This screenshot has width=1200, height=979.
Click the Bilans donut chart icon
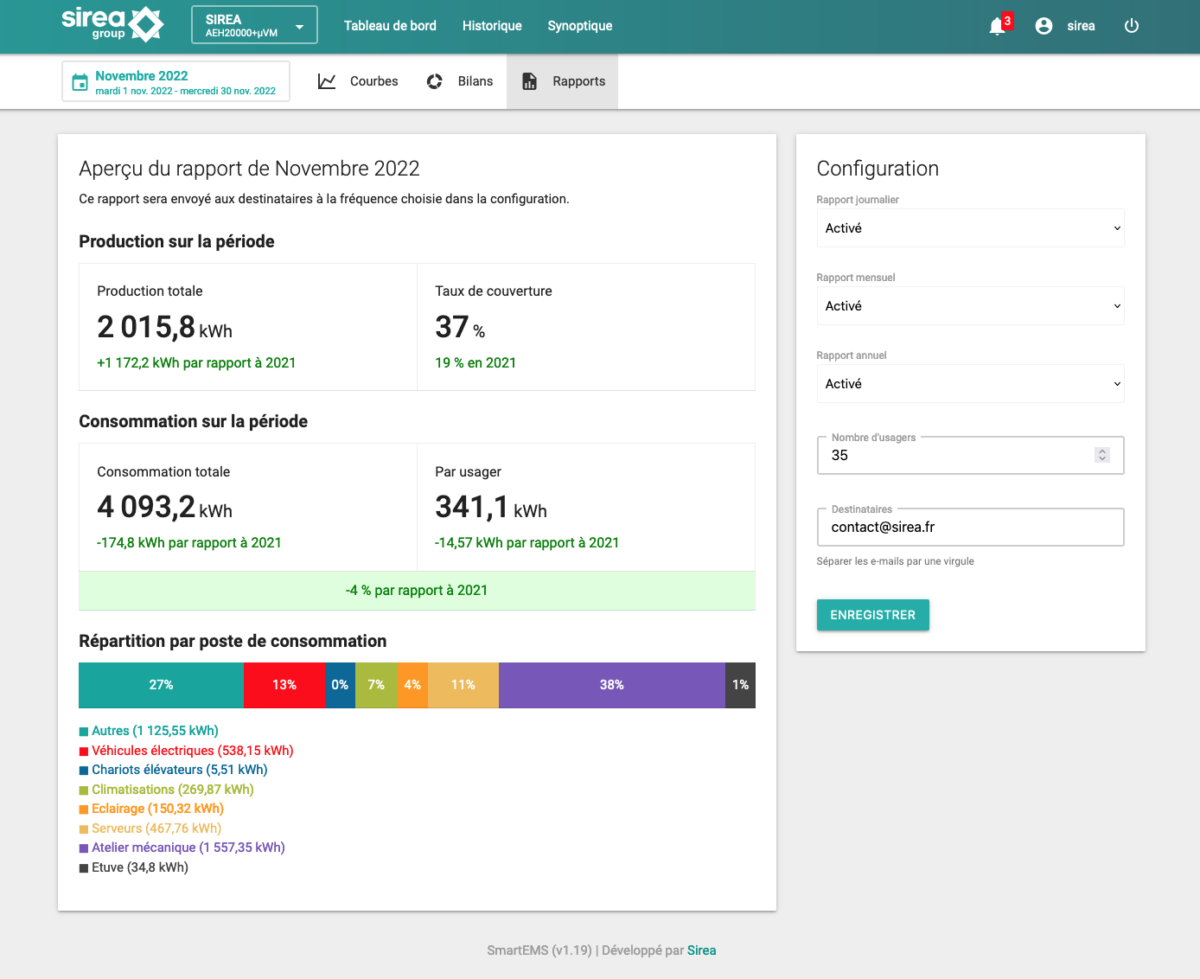click(435, 81)
